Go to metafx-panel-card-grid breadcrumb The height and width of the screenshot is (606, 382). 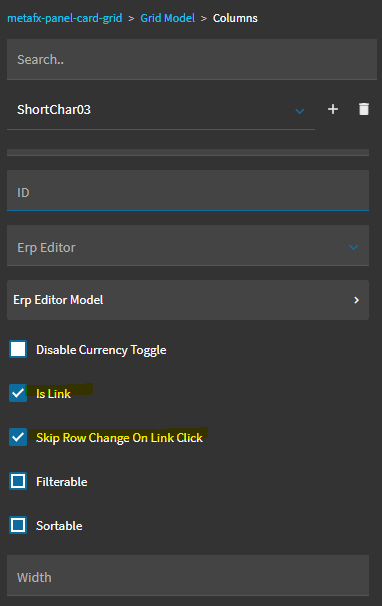click(65, 18)
